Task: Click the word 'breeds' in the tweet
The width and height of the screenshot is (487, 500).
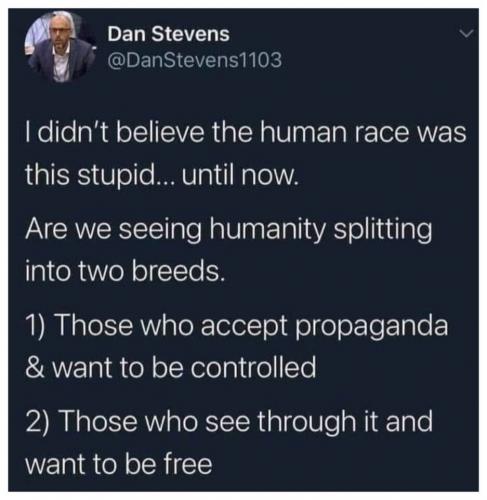Action: tap(175, 269)
